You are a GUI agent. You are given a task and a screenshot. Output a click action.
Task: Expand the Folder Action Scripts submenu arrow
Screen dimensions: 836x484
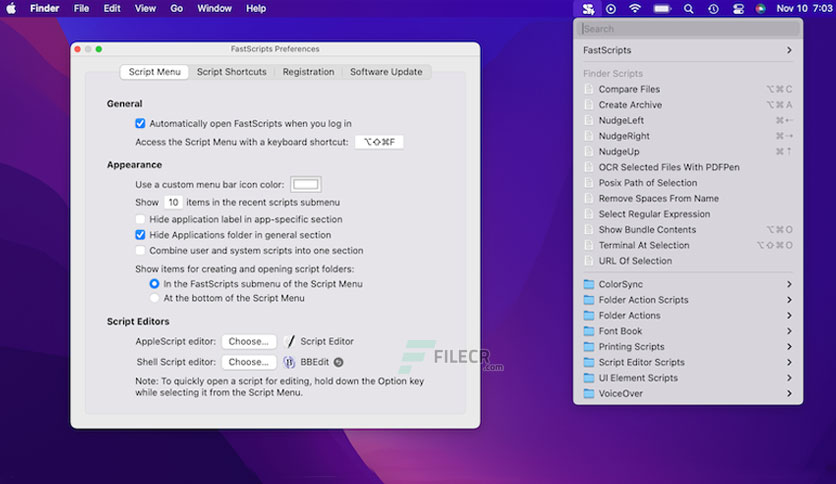789,300
